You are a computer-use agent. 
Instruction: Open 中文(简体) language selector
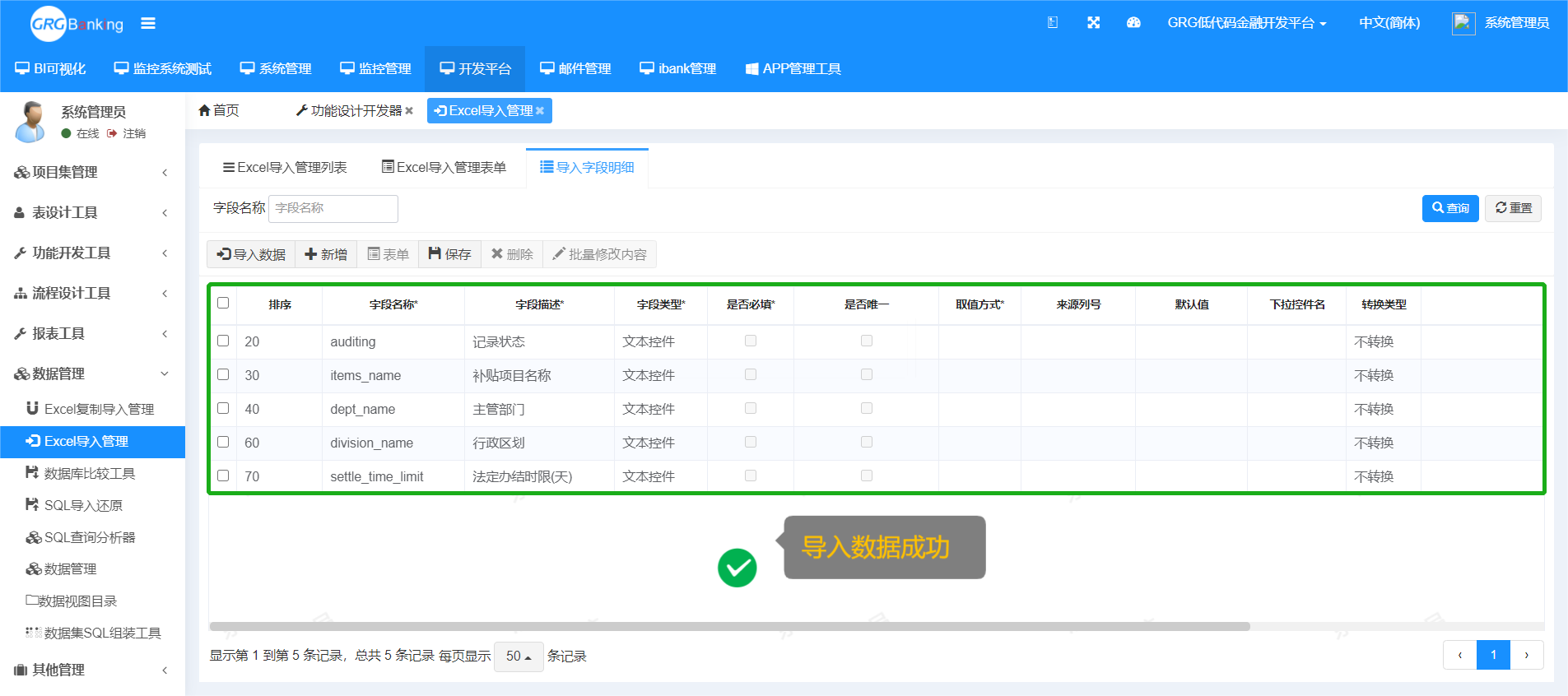pyautogui.click(x=1389, y=23)
